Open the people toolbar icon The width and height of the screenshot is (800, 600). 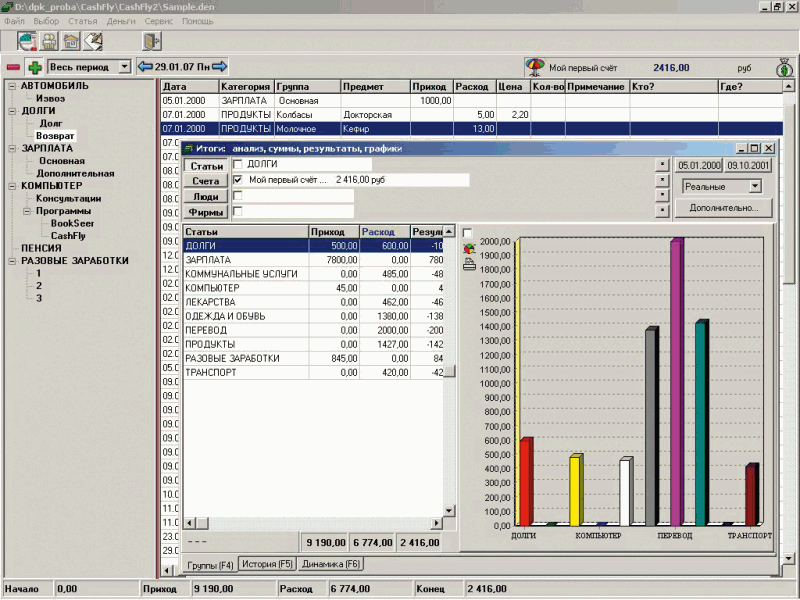pyautogui.click(x=49, y=41)
